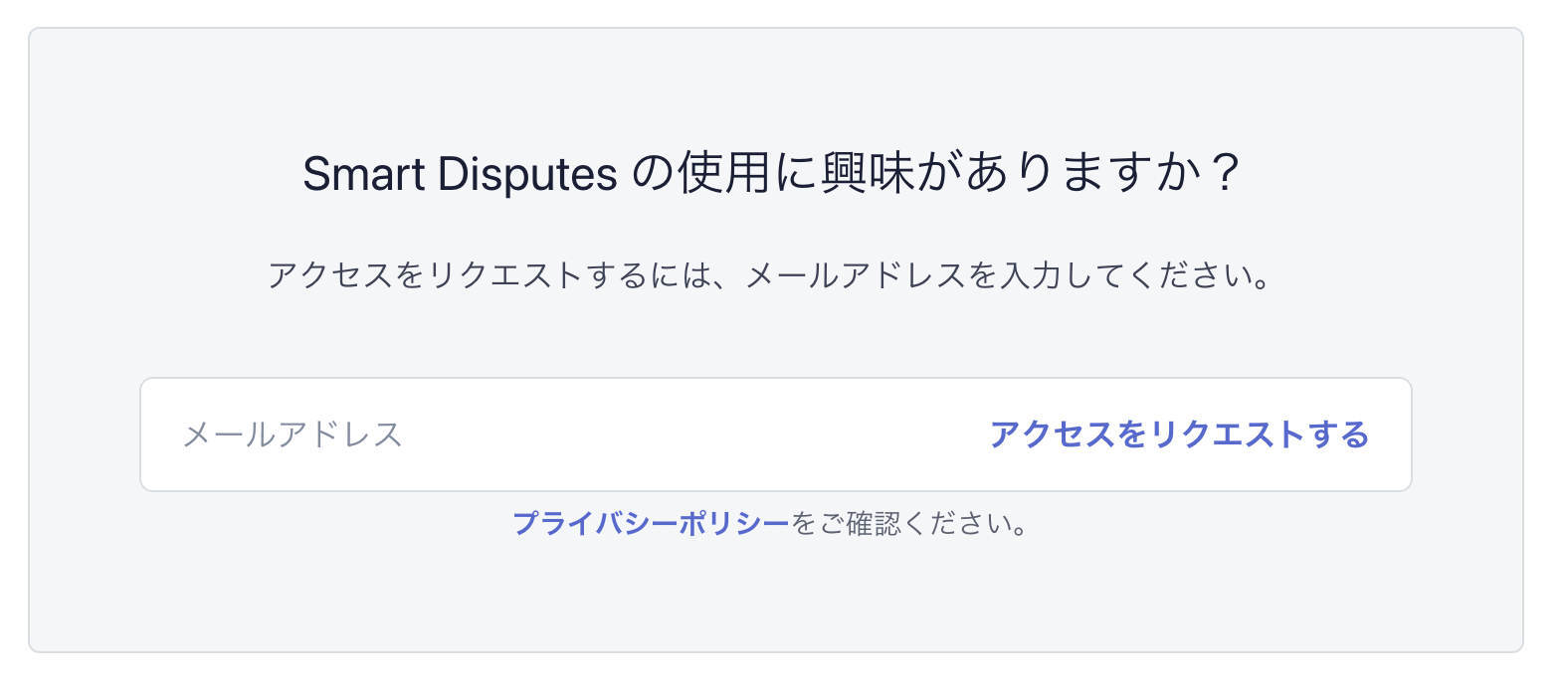View the privacy policy via the blue link
1568x692 pixels.
[x=651, y=523]
